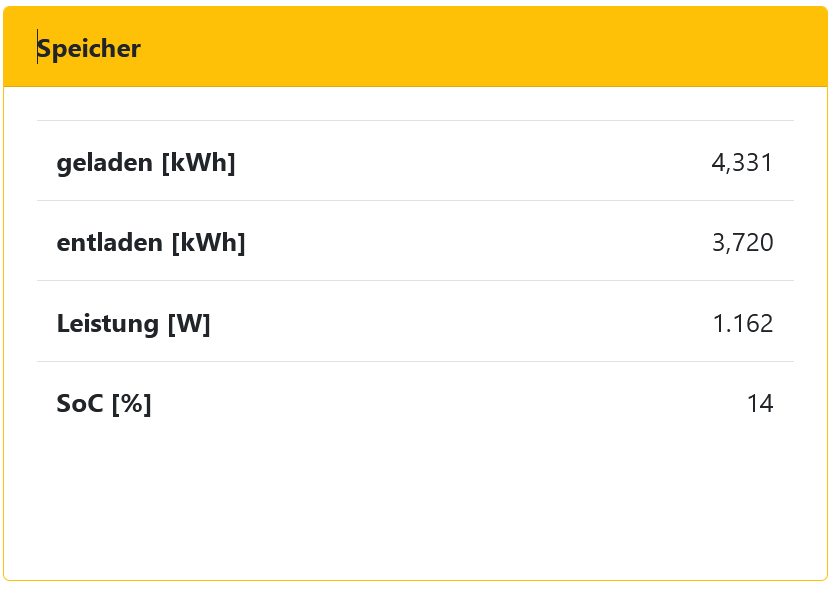
Task: Click the blank middle of the SoC row
Action: (x=450, y=404)
